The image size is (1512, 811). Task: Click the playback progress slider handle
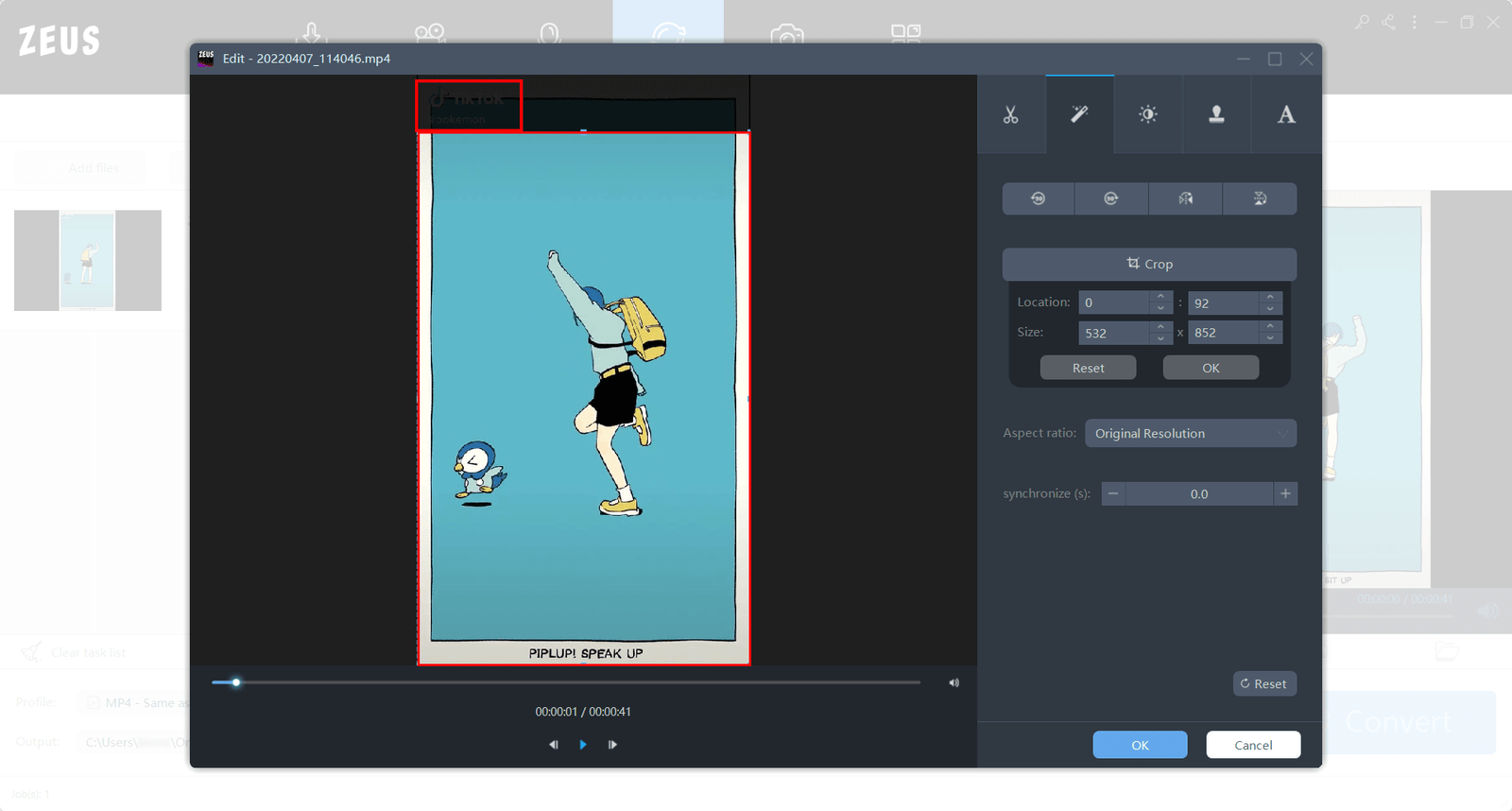(236, 682)
